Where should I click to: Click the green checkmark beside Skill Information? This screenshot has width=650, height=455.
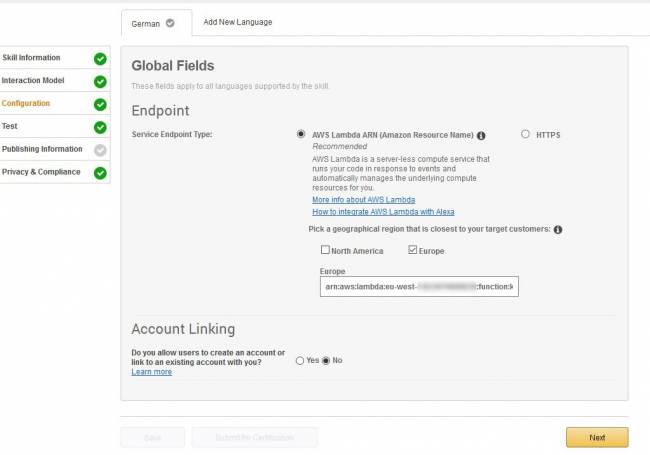click(x=100, y=58)
